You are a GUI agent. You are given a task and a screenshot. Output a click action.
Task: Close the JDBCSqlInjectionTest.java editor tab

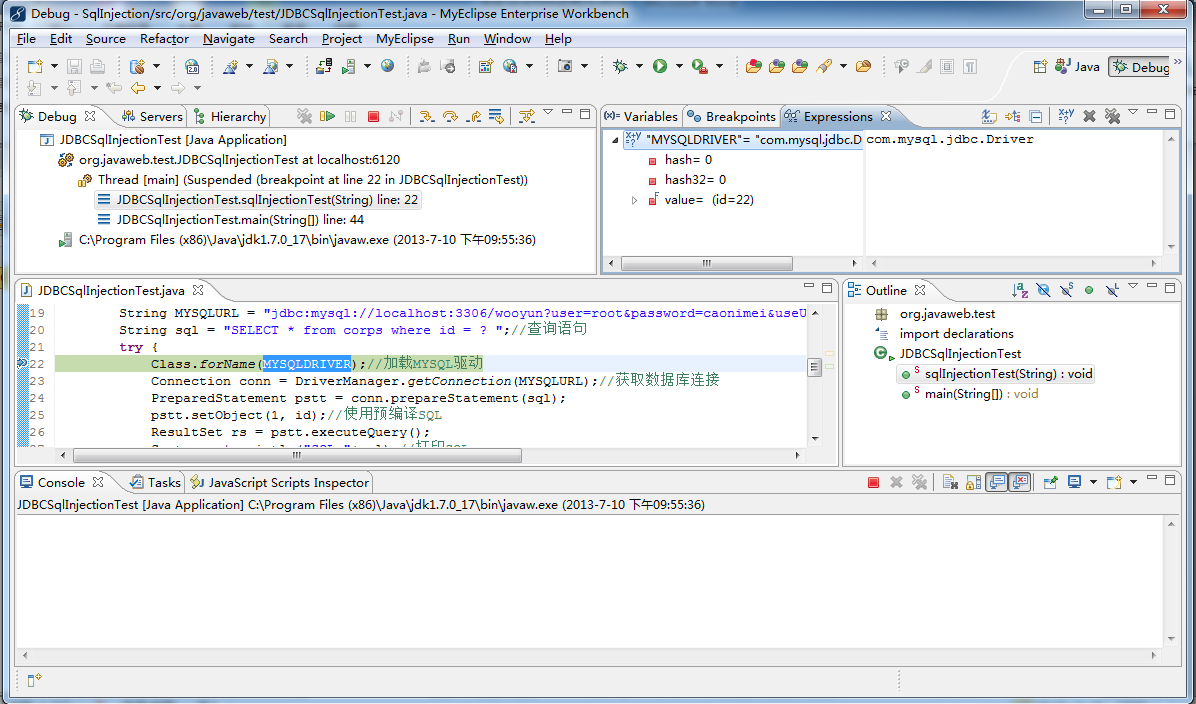point(198,290)
